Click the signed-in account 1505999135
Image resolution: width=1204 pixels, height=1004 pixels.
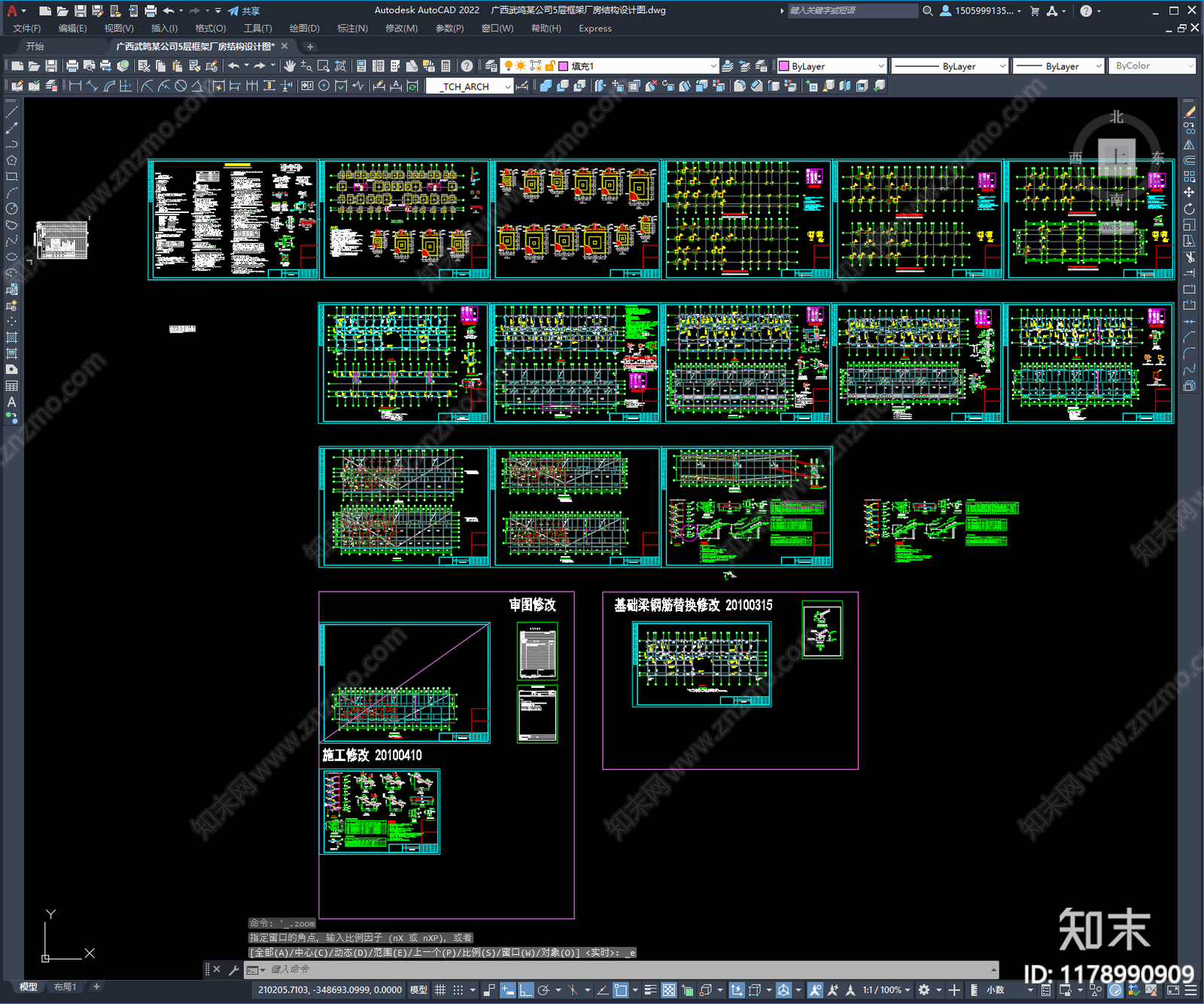(x=981, y=11)
